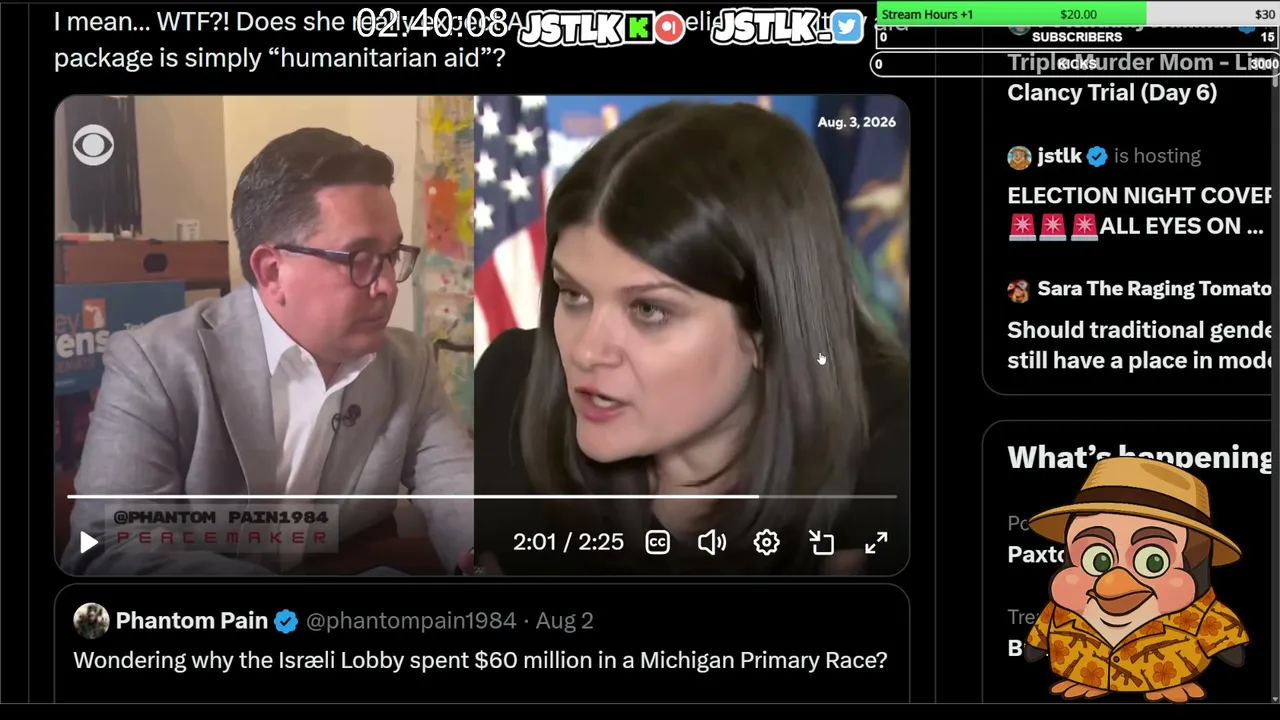The height and width of the screenshot is (720, 1280).
Task: Open jstlk host name in sidebar
Action: click(x=1059, y=156)
